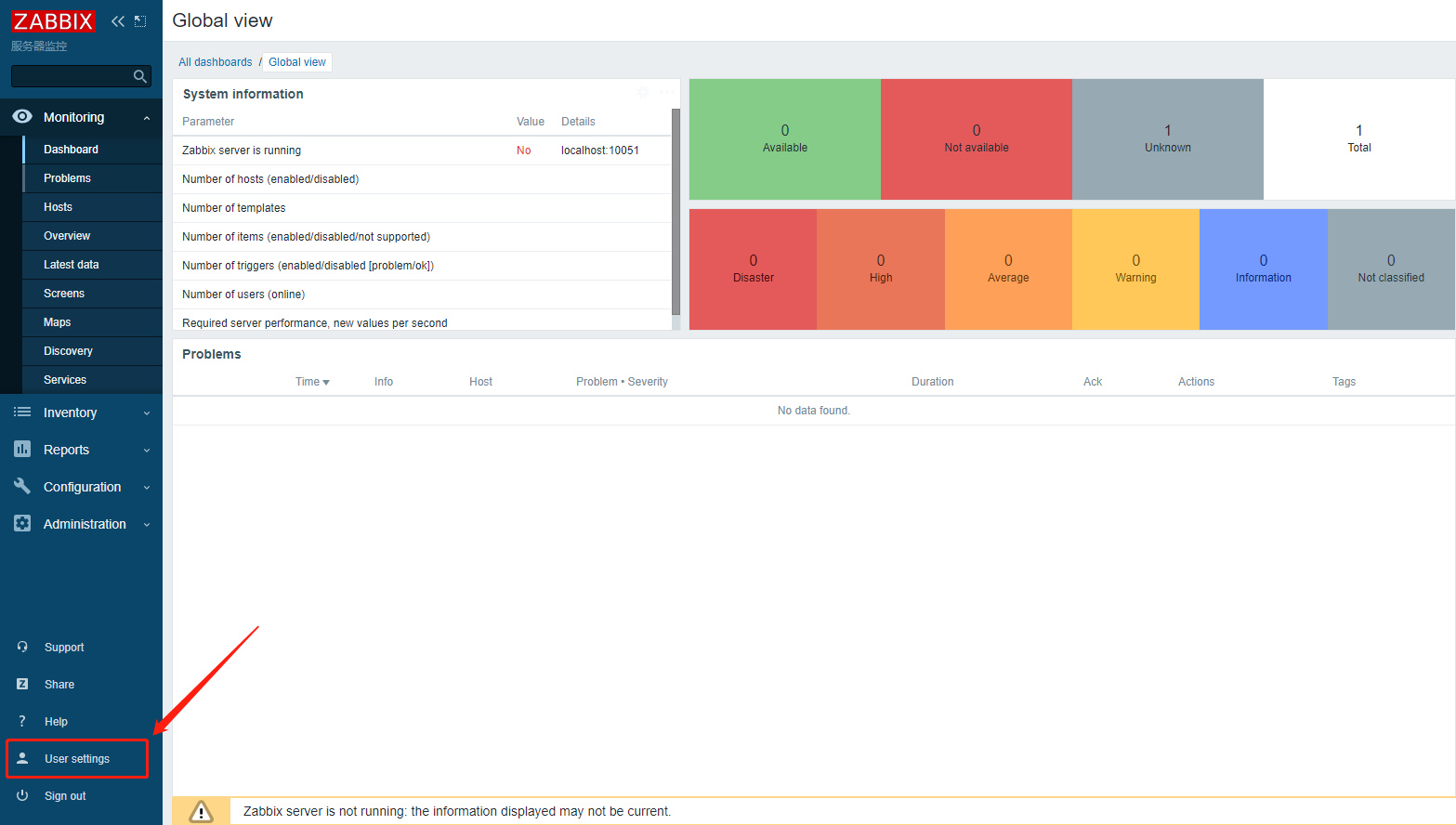The image size is (1456, 825).
Task: Click the search magnifier icon
Action: [140, 76]
